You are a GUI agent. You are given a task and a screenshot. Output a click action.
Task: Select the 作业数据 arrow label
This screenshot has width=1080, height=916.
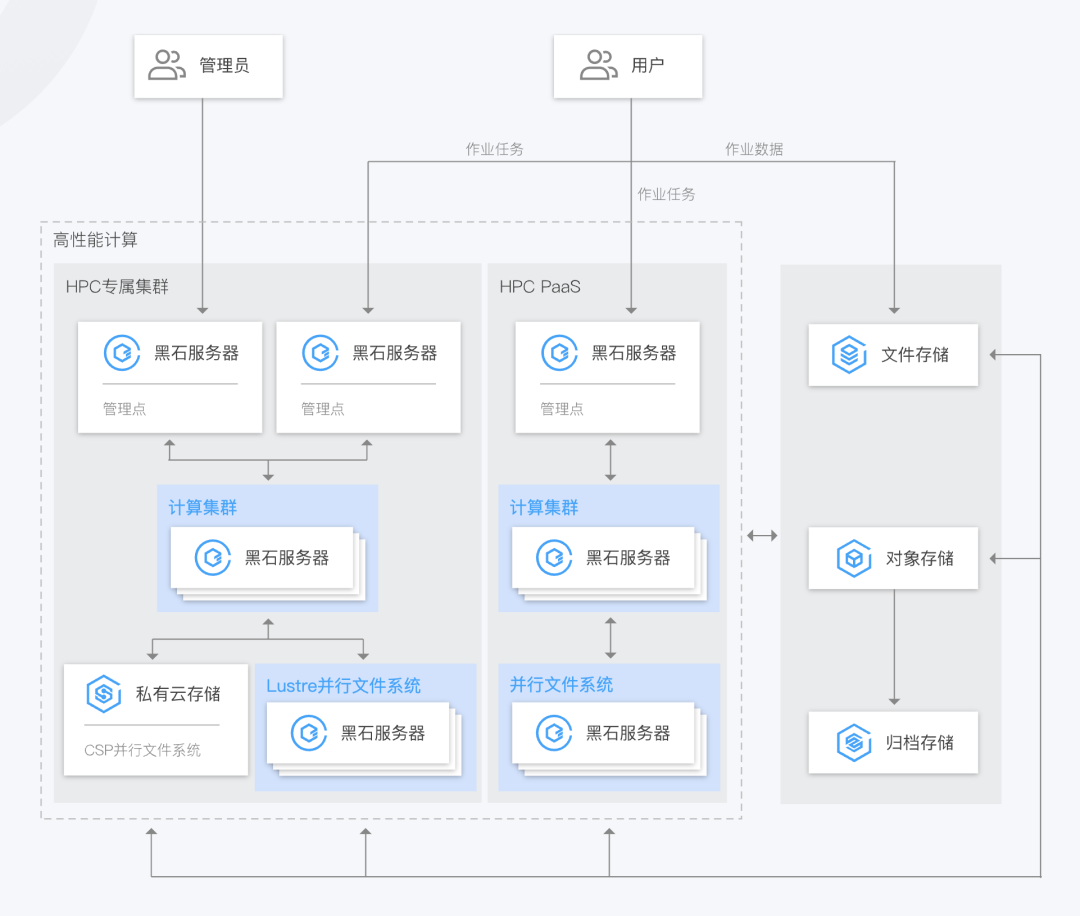pyautogui.click(x=754, y=149)
